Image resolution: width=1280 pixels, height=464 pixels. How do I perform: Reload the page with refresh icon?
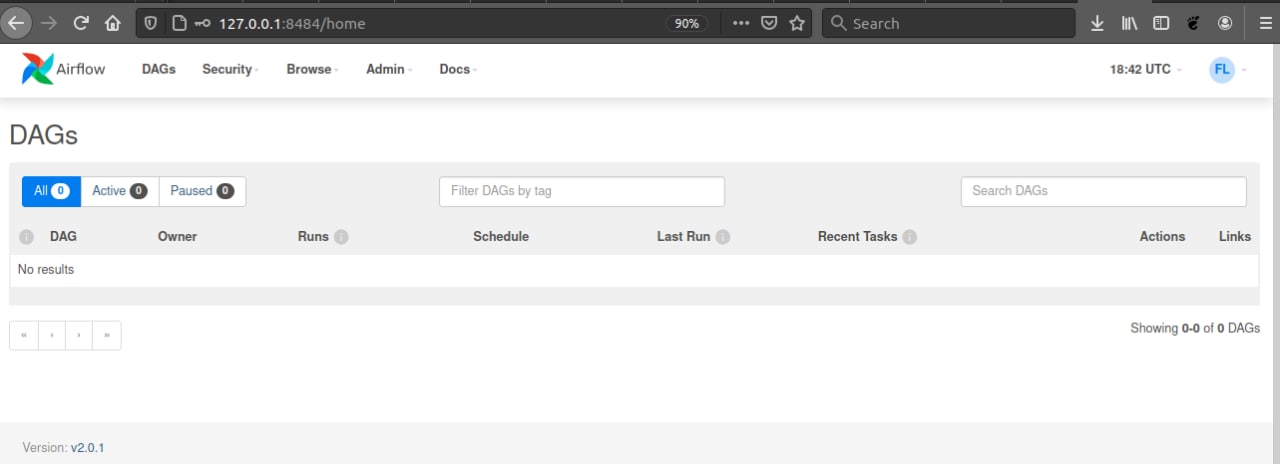coord(81,23)
